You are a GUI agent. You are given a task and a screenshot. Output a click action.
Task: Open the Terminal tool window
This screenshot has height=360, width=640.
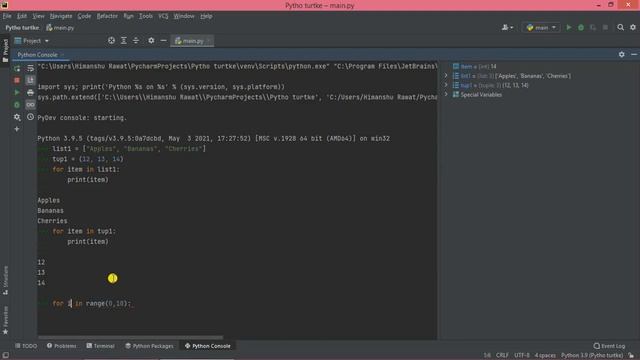point(100,346)
